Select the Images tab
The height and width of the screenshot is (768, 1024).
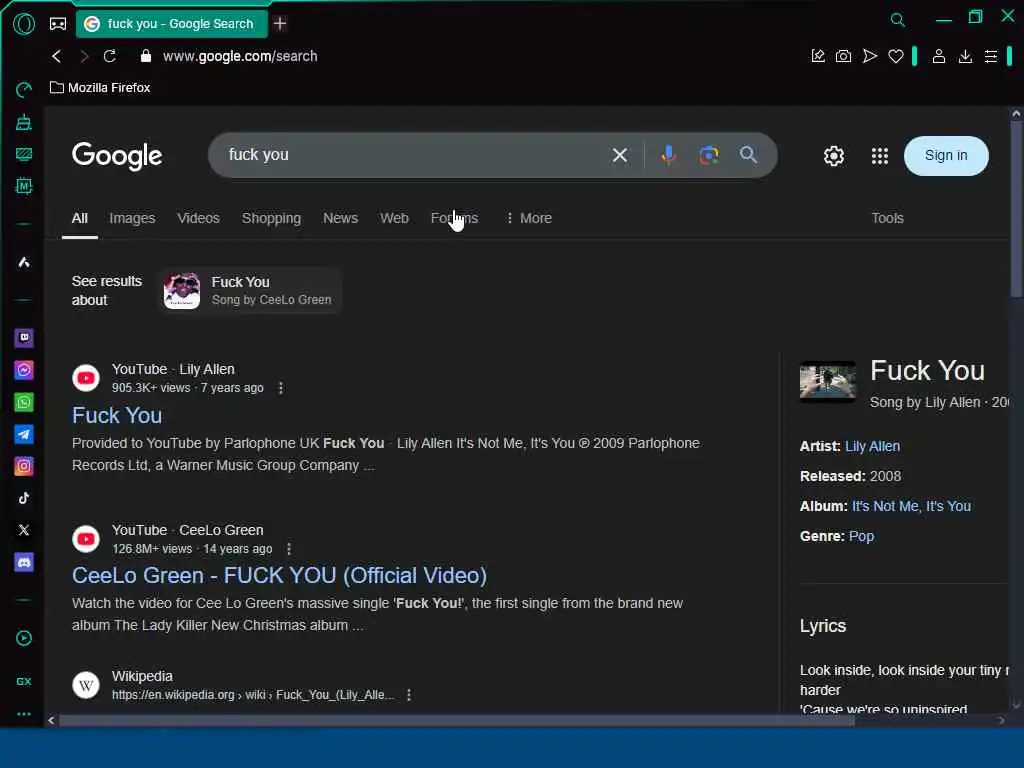pyautogui.click(x=132, y=218)
